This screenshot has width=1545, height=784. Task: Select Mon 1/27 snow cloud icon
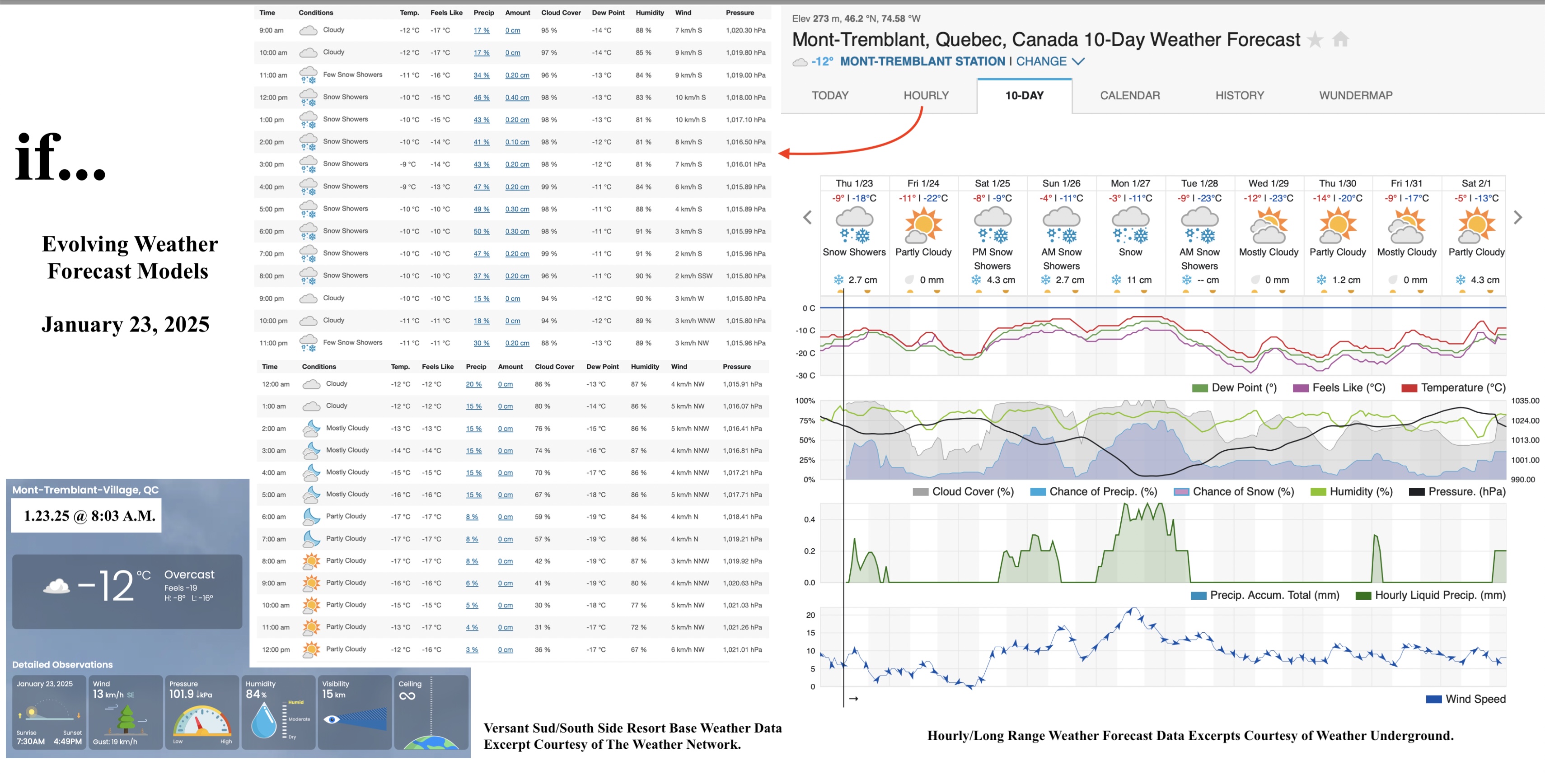(1131, 225)
